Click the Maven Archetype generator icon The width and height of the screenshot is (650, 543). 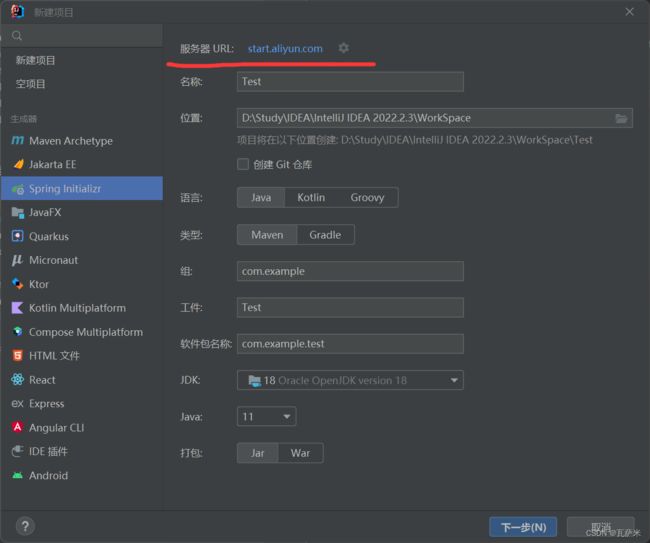[17, 141]
